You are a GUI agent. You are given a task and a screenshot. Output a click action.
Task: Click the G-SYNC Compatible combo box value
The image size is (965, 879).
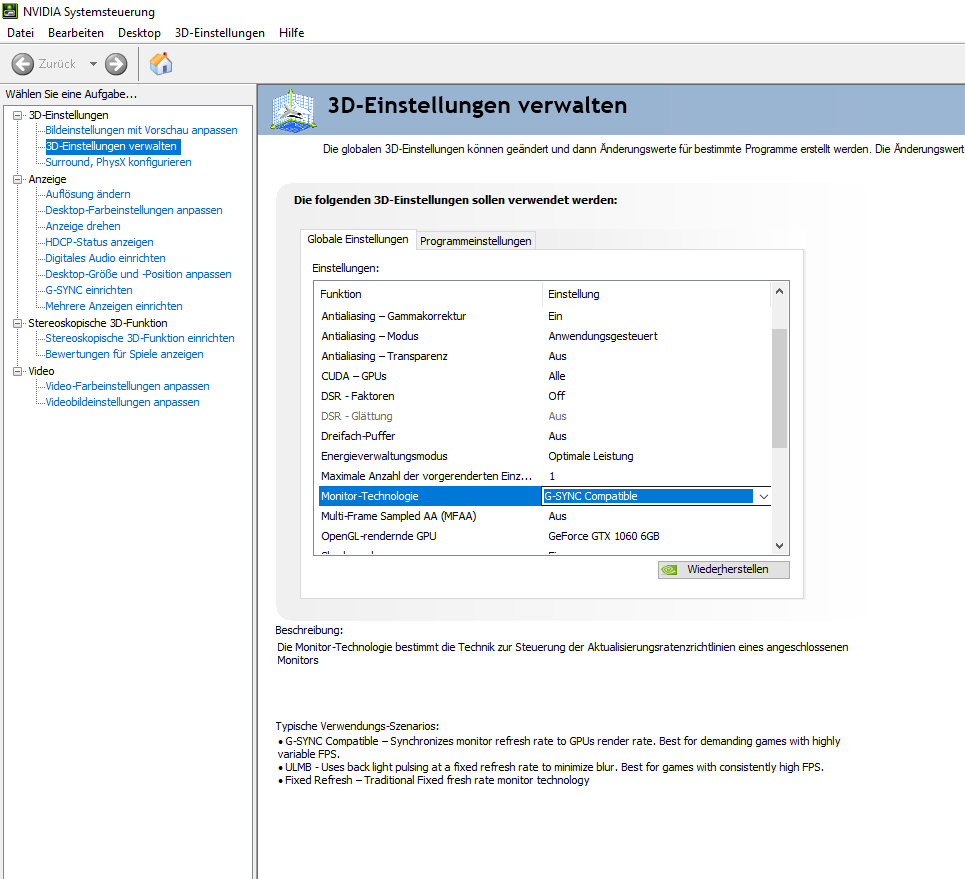[647, 496]
